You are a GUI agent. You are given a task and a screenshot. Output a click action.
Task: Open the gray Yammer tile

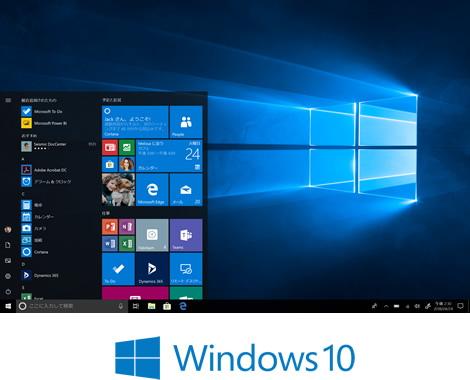152,235
